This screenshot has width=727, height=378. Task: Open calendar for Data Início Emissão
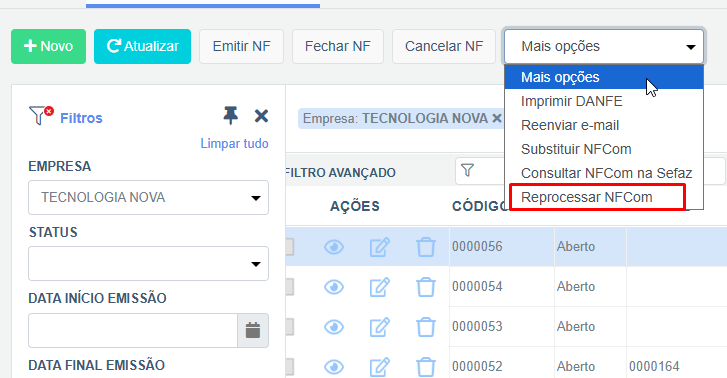253,330
